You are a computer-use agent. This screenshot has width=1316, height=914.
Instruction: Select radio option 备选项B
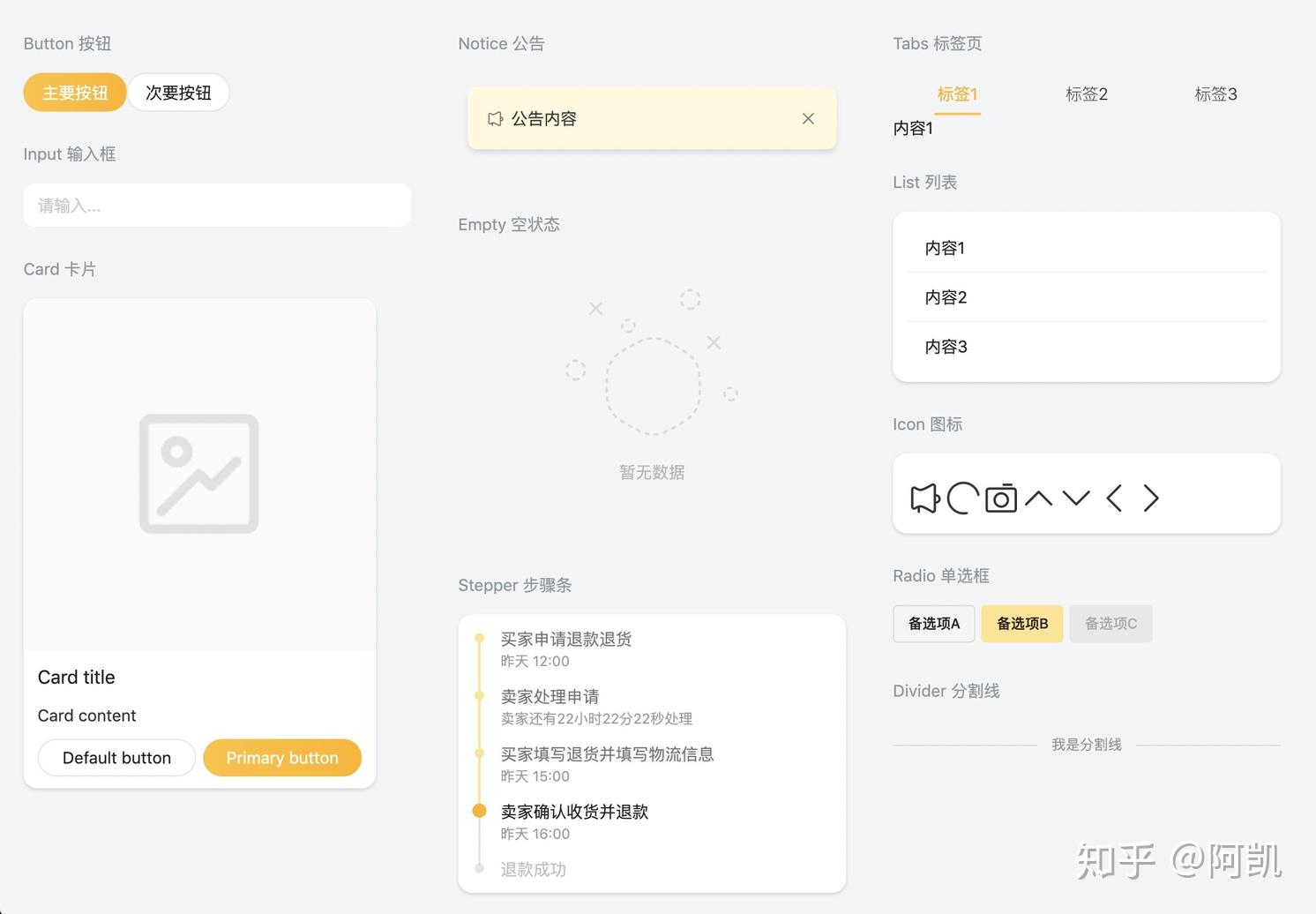click(x=1021, y=624)
